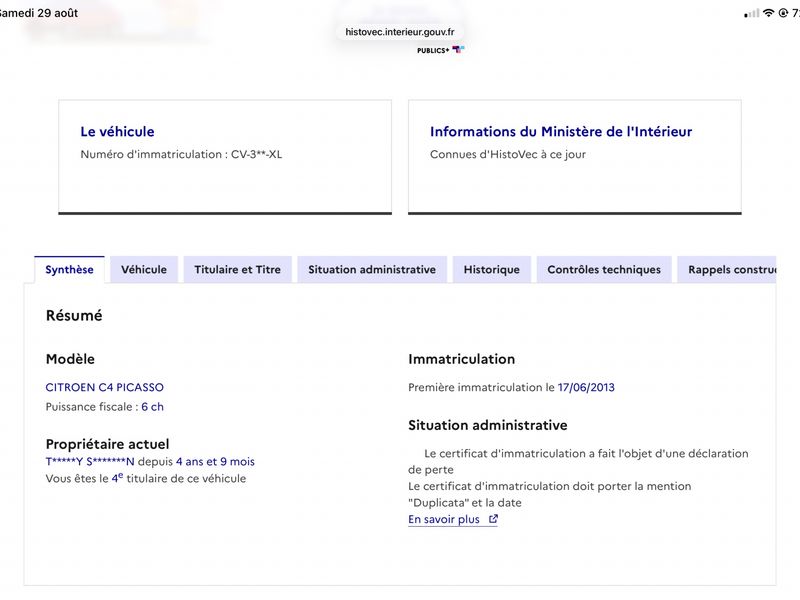Go to the Historique tab
This screenshot has height=600, width=800.
coord(492,269)
